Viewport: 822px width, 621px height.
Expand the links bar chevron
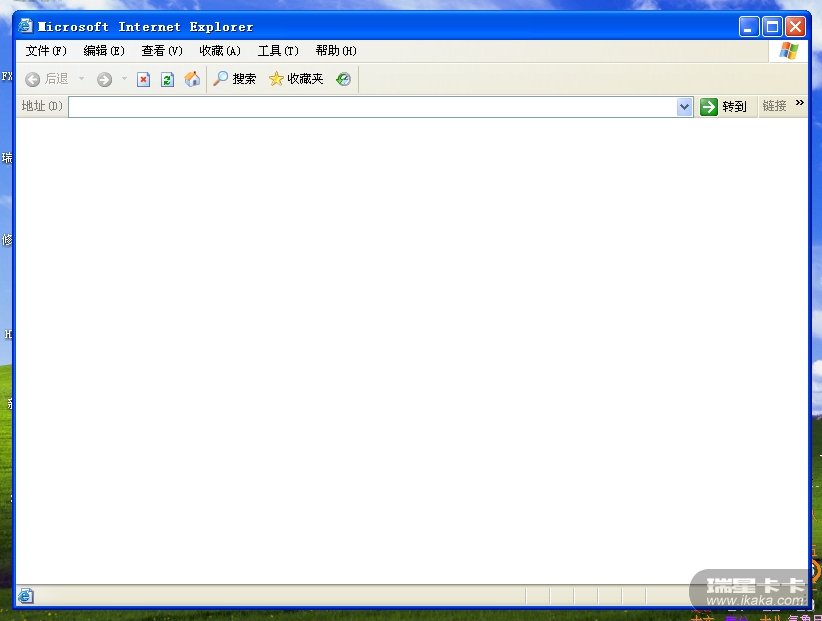point(799,103)
